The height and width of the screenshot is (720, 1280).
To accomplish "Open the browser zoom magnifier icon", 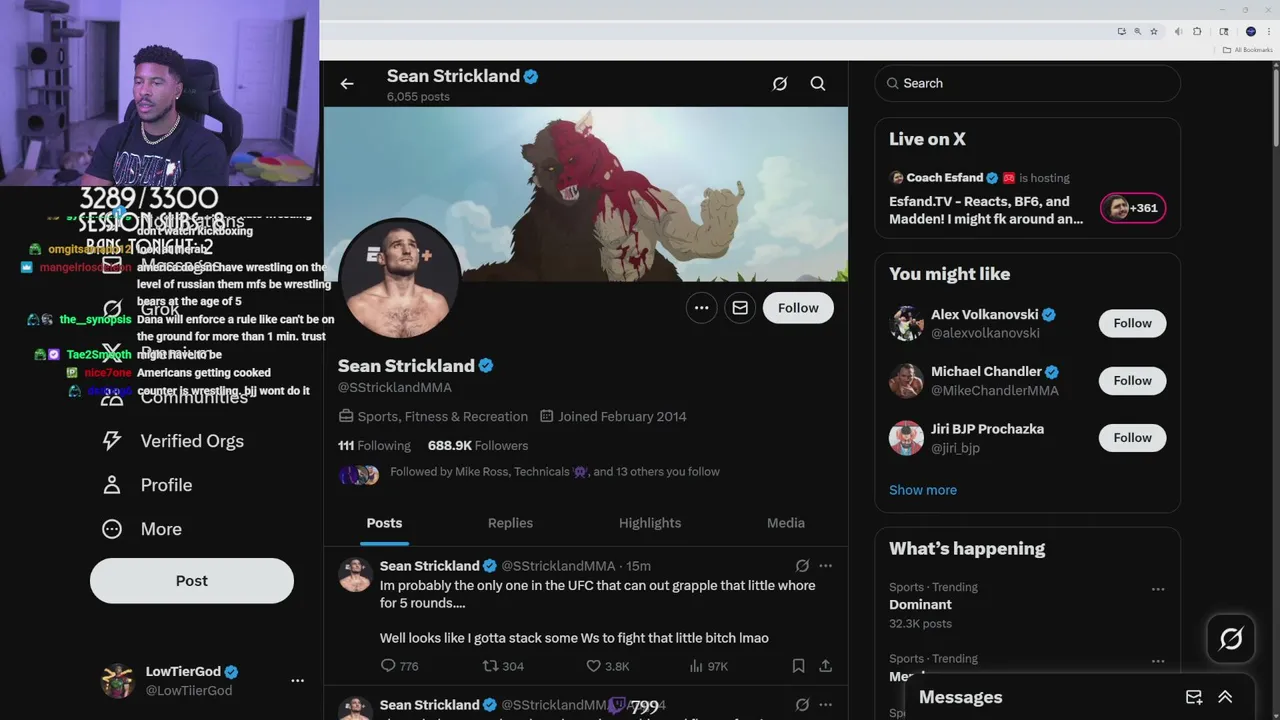I will click(x=1137, y=32).
